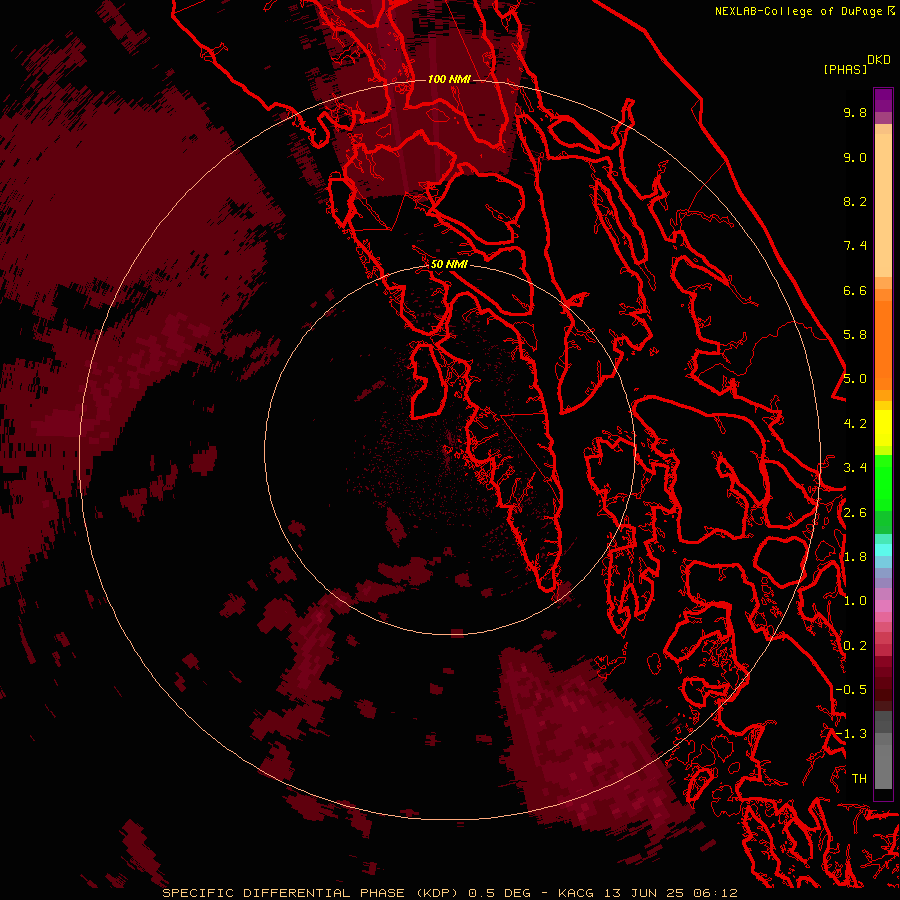This screenshot has height=900, width=900.
Task: Select the 7.4 value on the color scale
Action: click(x=855, y=246)
